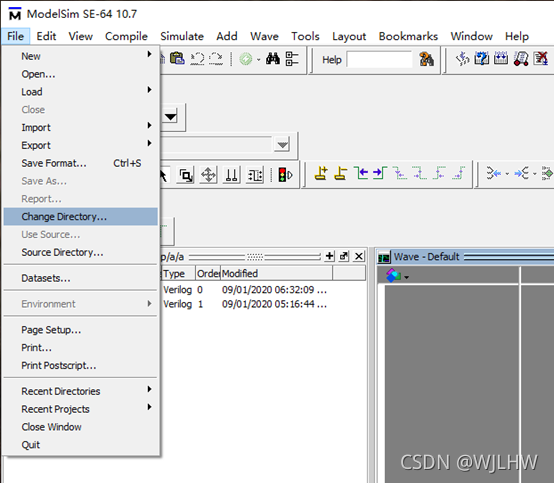
Task: Click the Find Previous Falling Edge icon
Action: pos(400,173)
